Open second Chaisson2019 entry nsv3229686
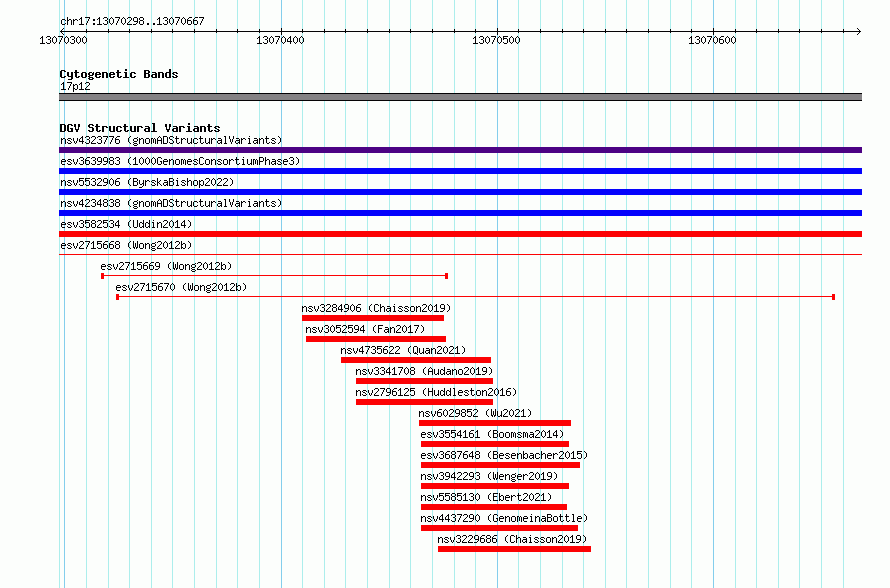The image size is (890, 588). pos(512,539)
